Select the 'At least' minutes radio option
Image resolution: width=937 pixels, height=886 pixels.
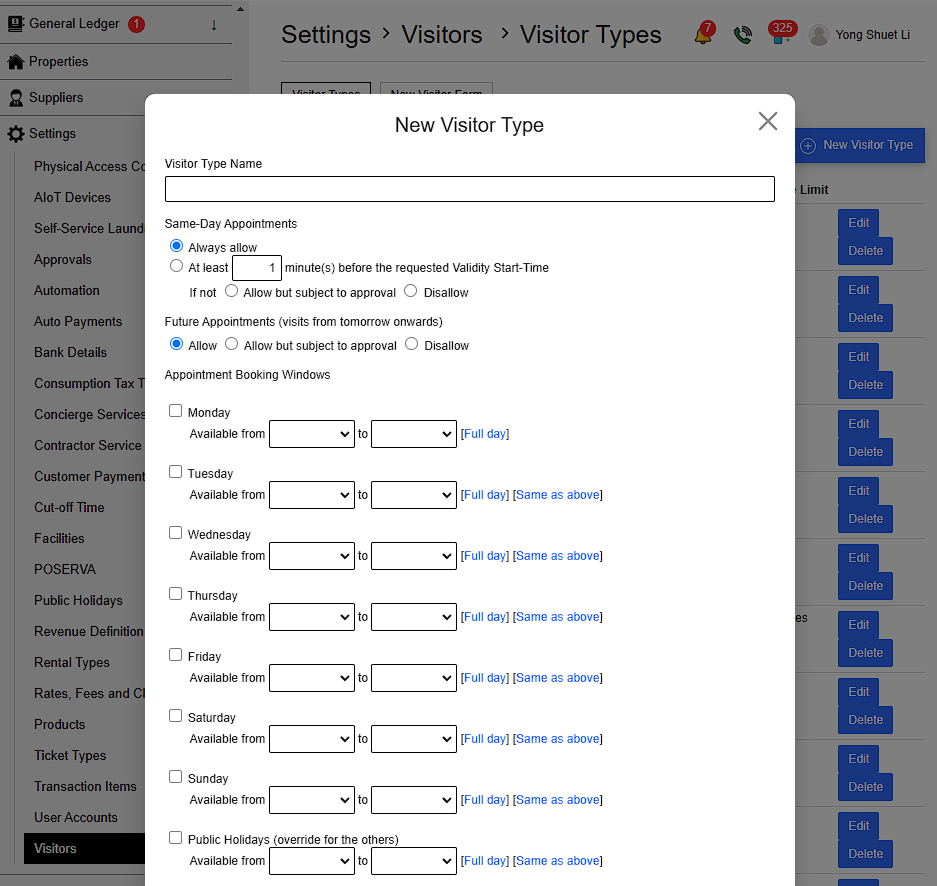(176, 267)
